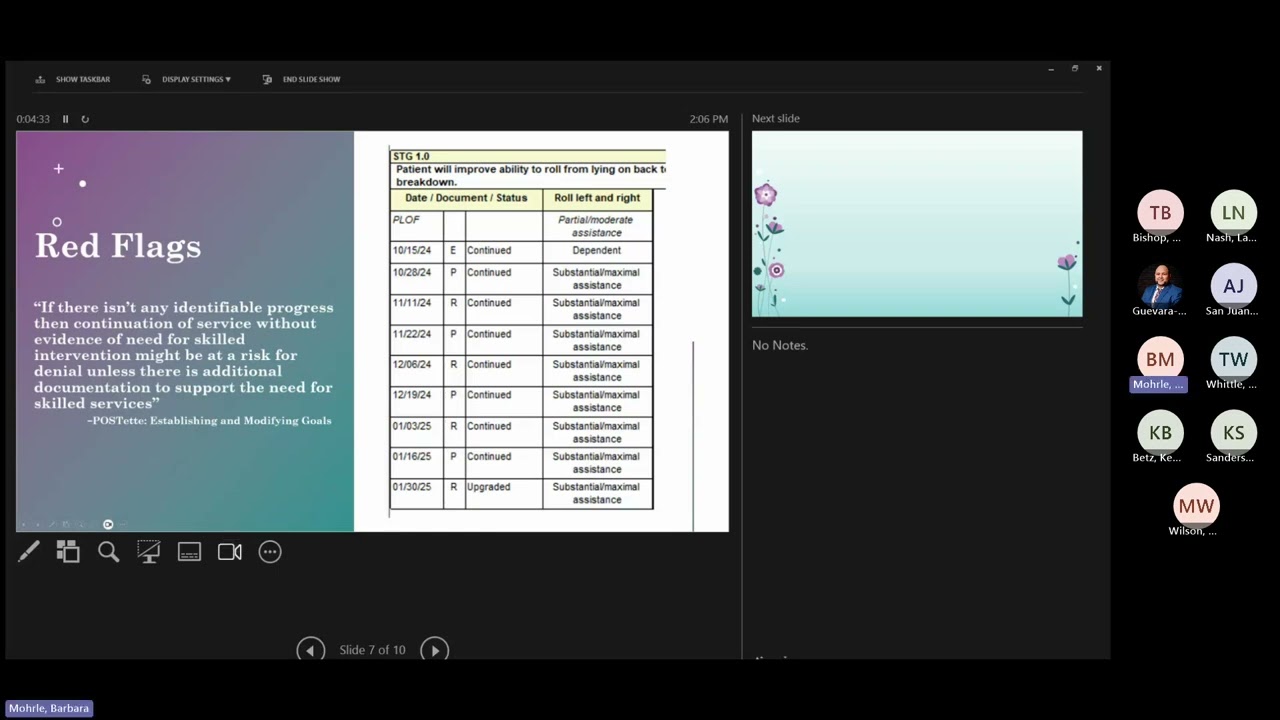Select participant avatar TW Whittle

pos(1233,359)
